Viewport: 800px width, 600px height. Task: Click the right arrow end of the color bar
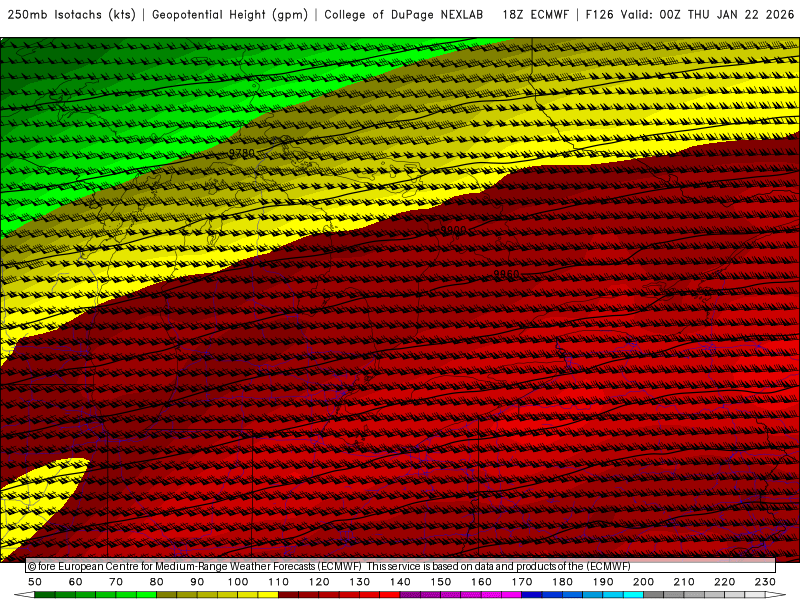[x=776, y=595]
